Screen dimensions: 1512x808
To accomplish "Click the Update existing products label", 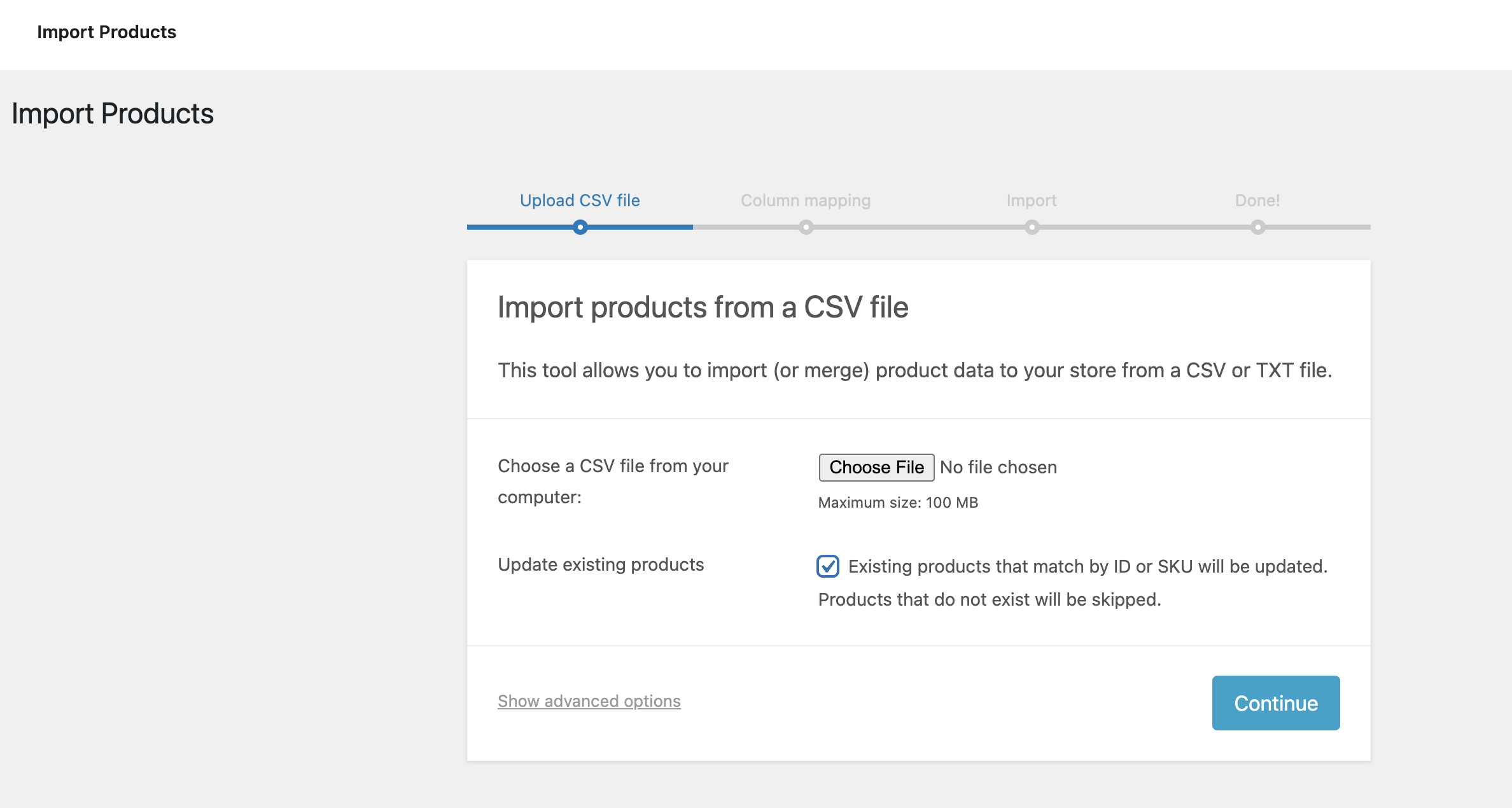I will [601, 565].
